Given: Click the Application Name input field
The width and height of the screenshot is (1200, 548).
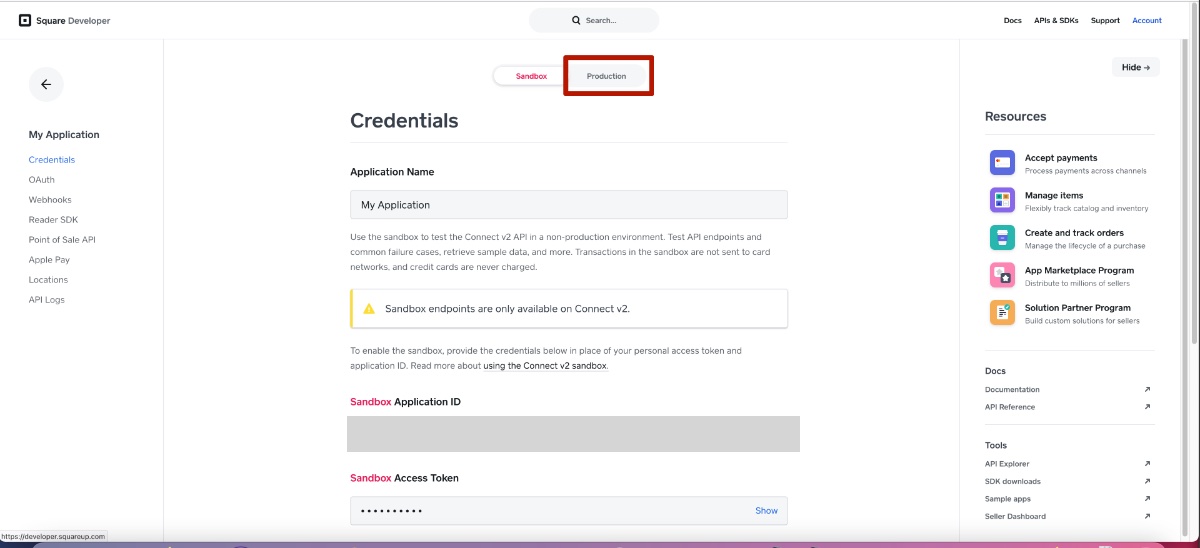Looking at the screenshot, I should point(568,205).
